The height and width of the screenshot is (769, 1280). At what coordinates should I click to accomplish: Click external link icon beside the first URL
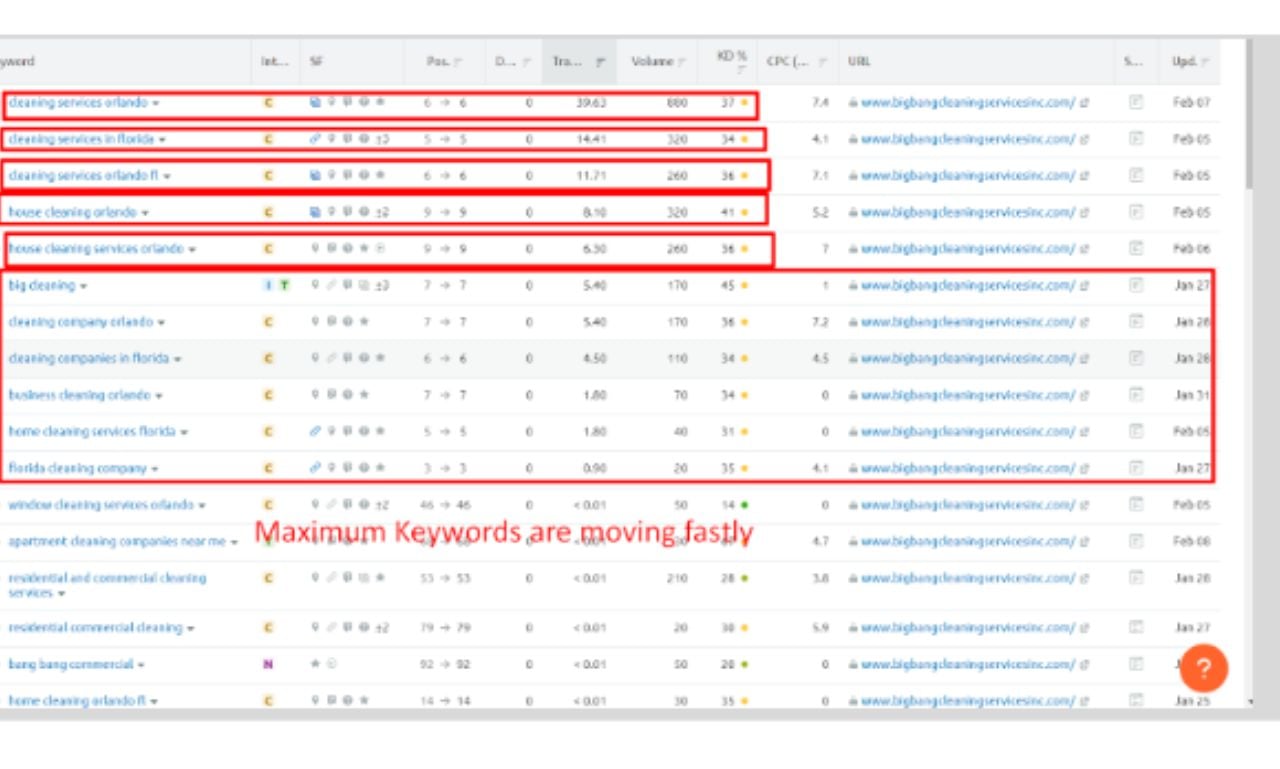click(1086, 102)
